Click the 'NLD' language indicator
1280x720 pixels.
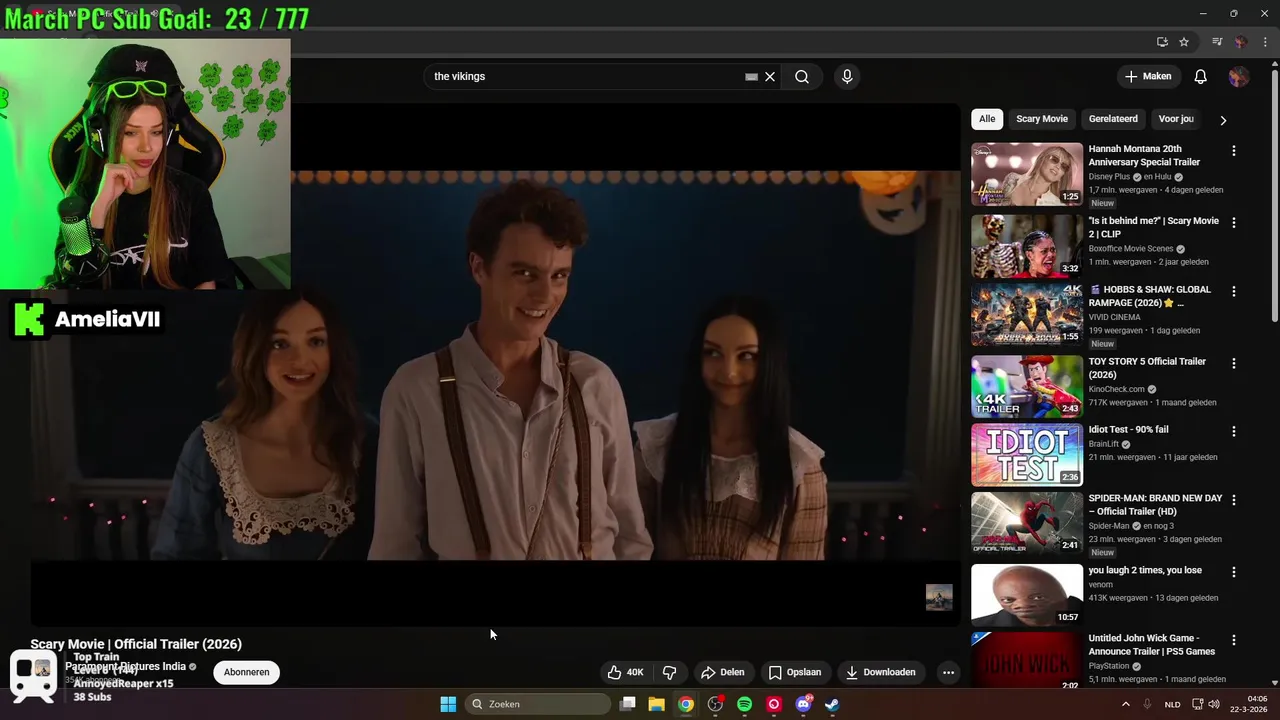pyautogui.click(x=1172, y=704)
